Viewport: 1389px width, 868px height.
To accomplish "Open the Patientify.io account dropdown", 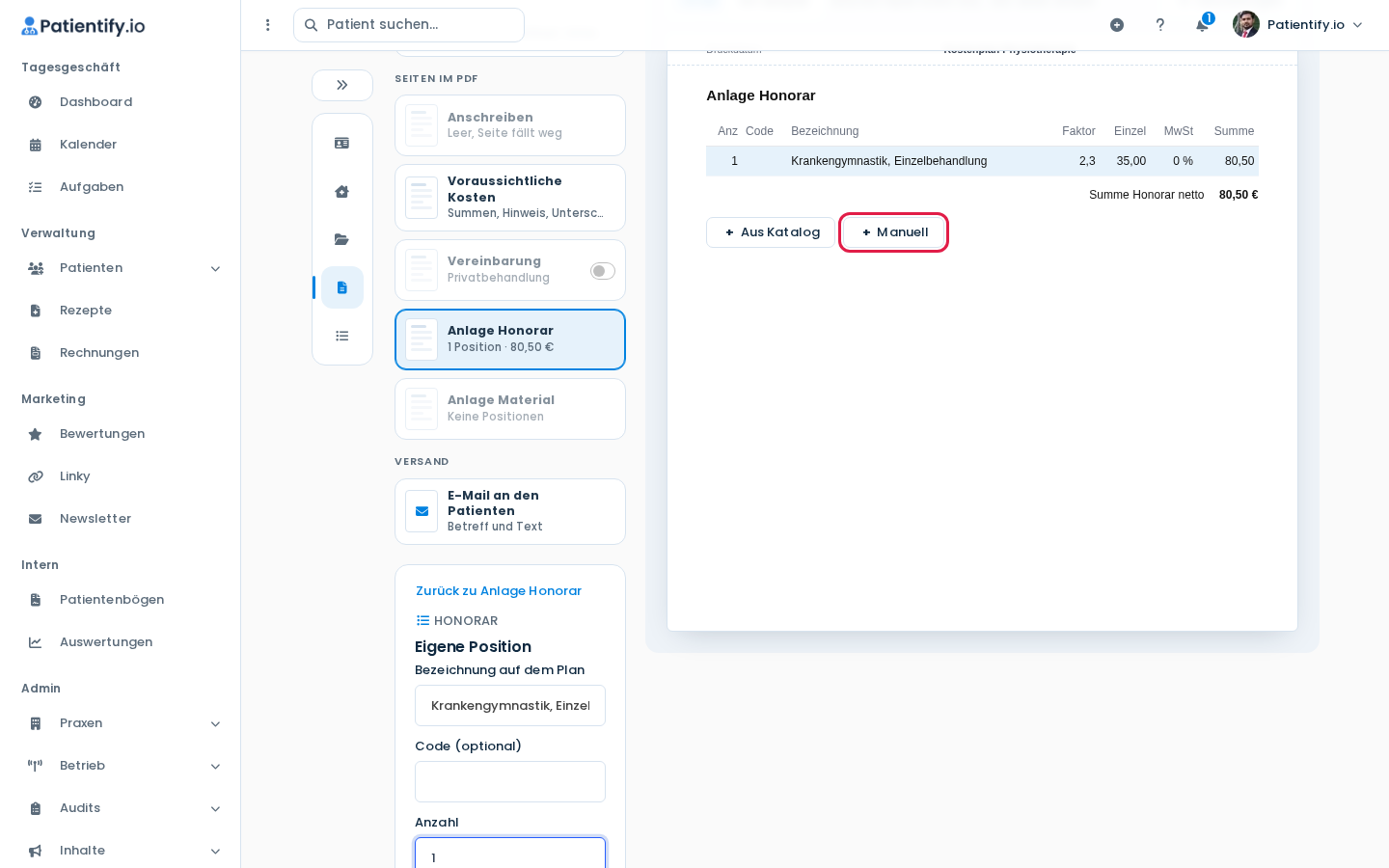I will point(1297,25).
